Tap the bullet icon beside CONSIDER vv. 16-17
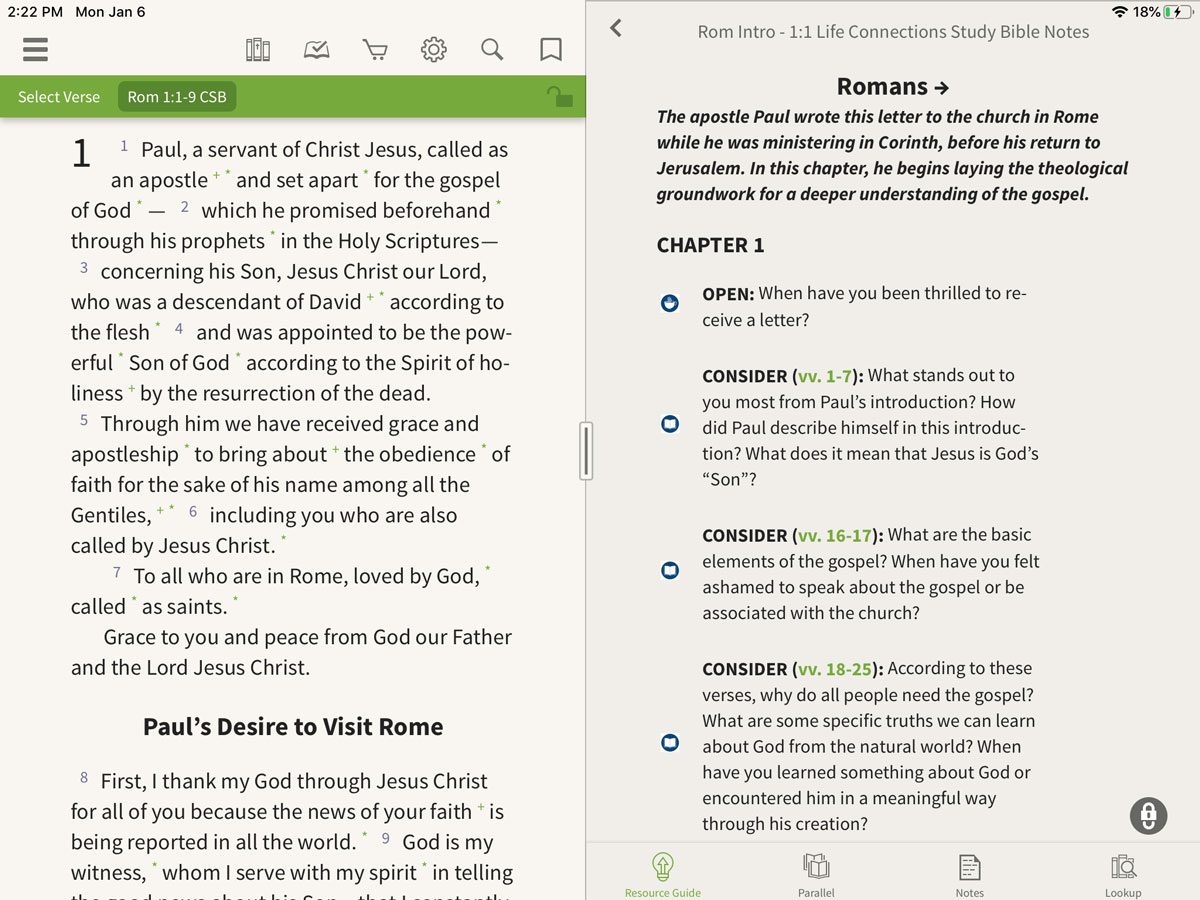 (x=670, y=570)
